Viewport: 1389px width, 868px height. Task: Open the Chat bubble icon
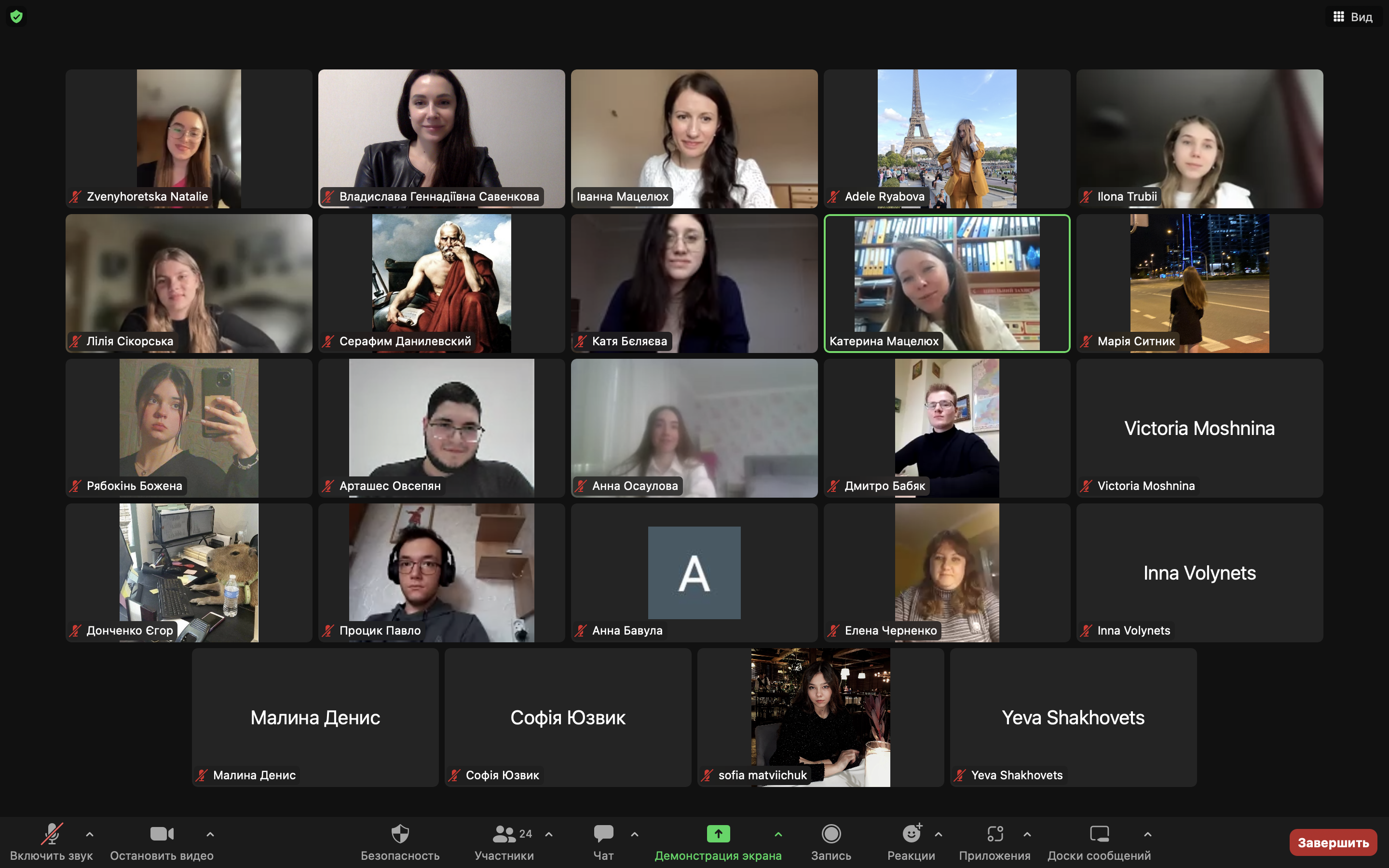click(x=603, y=834)
